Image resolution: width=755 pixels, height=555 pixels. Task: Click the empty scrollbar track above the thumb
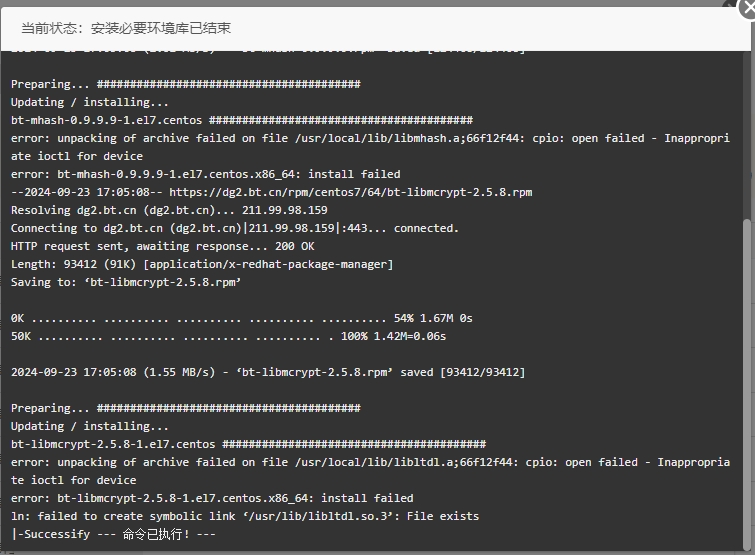747,134
